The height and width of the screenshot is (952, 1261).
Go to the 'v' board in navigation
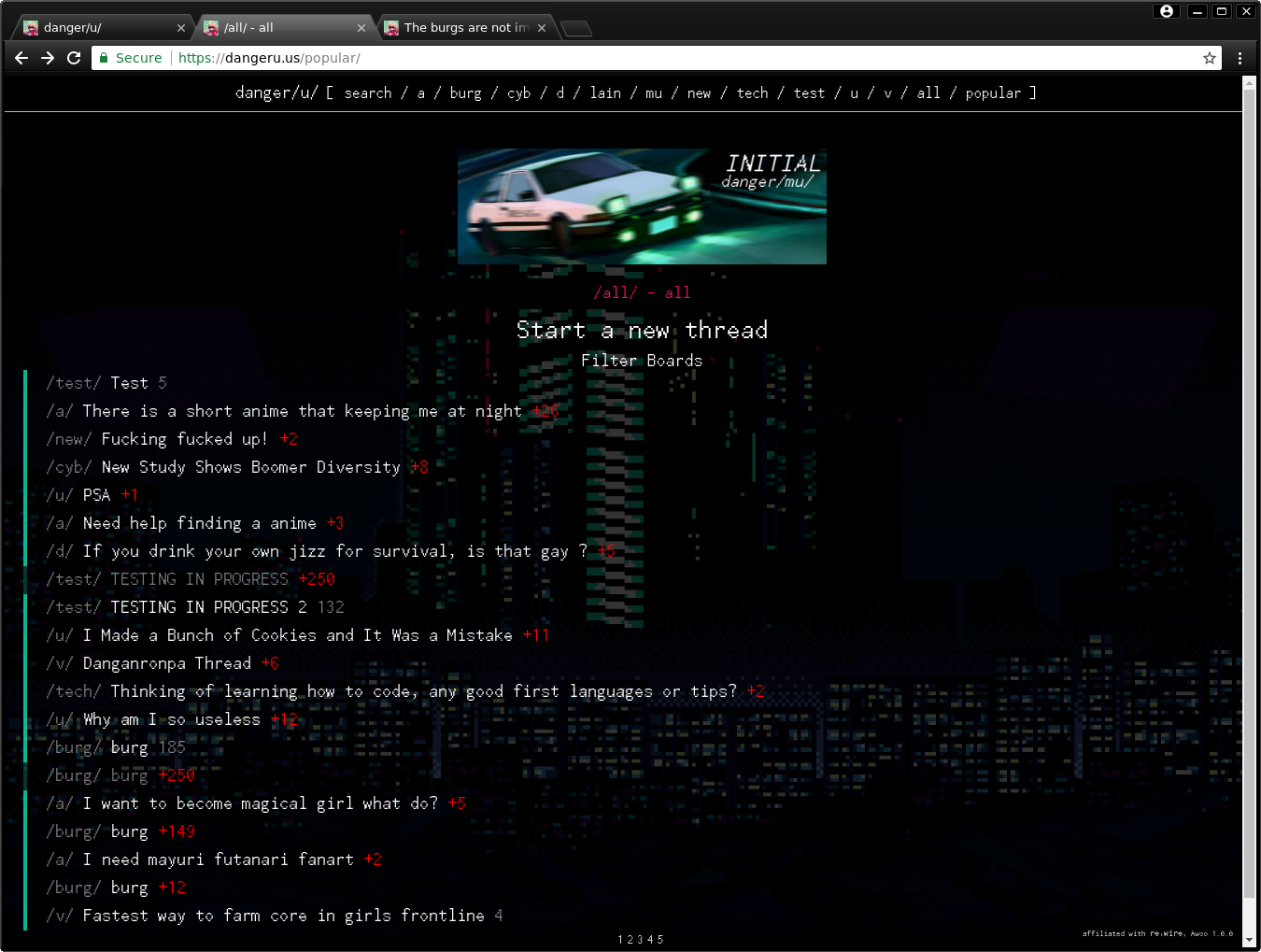[887, 92]
